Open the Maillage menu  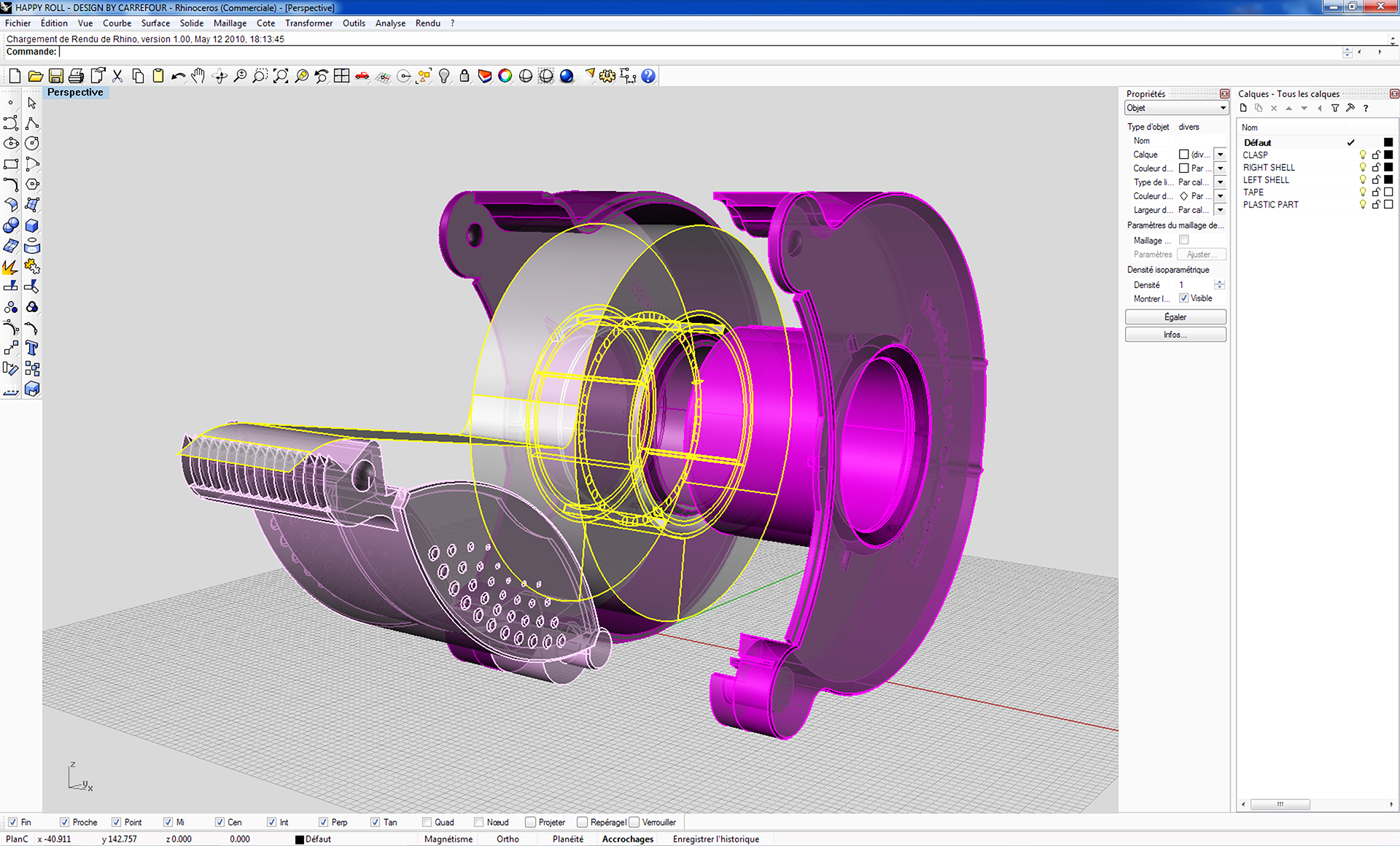click(x=230, y=23)
